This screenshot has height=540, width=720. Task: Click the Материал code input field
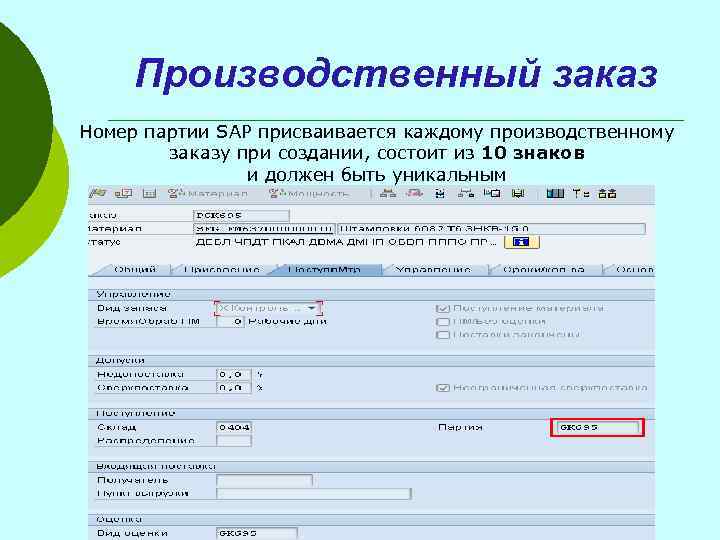[x=264, y=229]
